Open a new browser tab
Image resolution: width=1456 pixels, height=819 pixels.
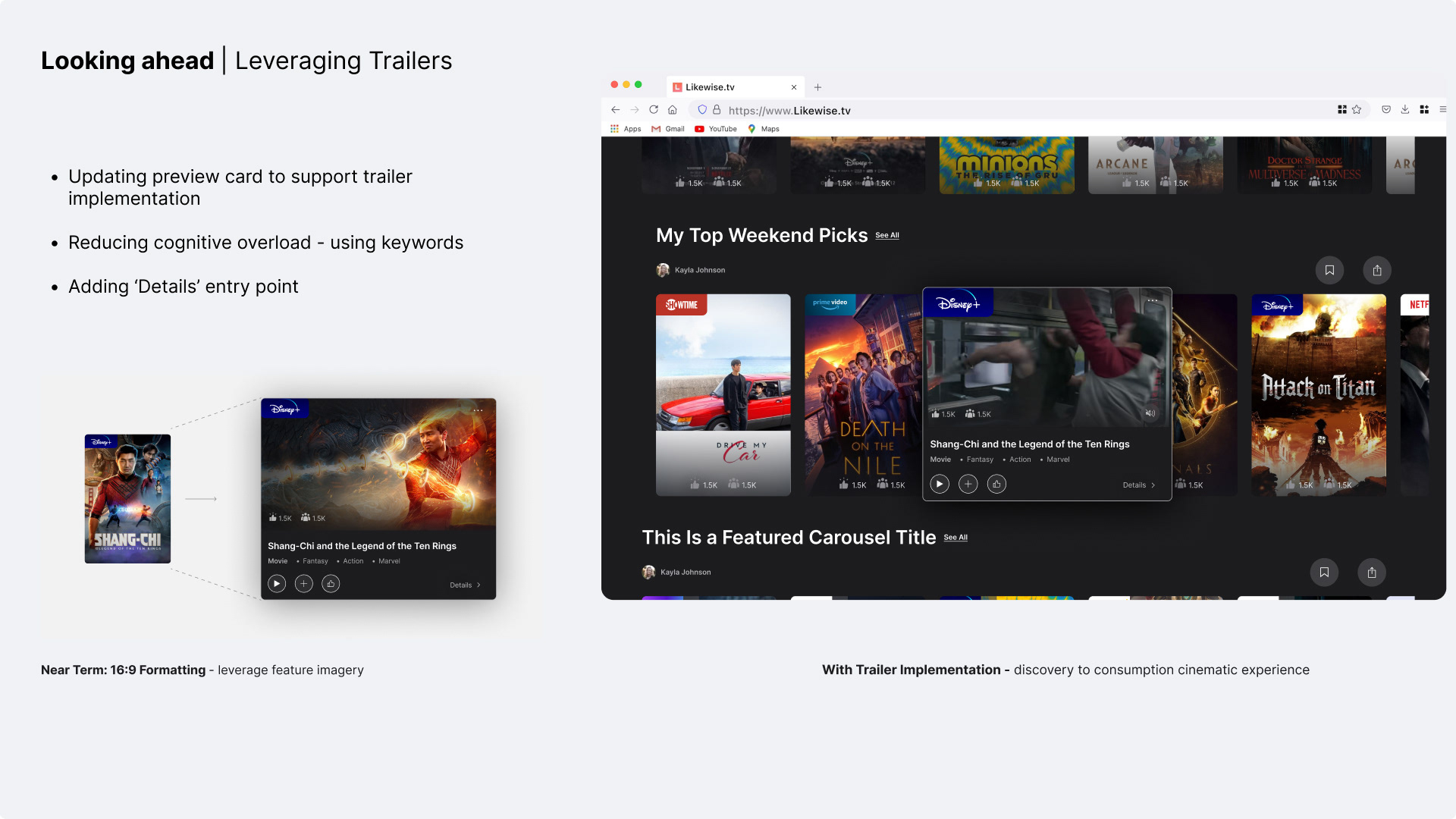click(817, 87)
